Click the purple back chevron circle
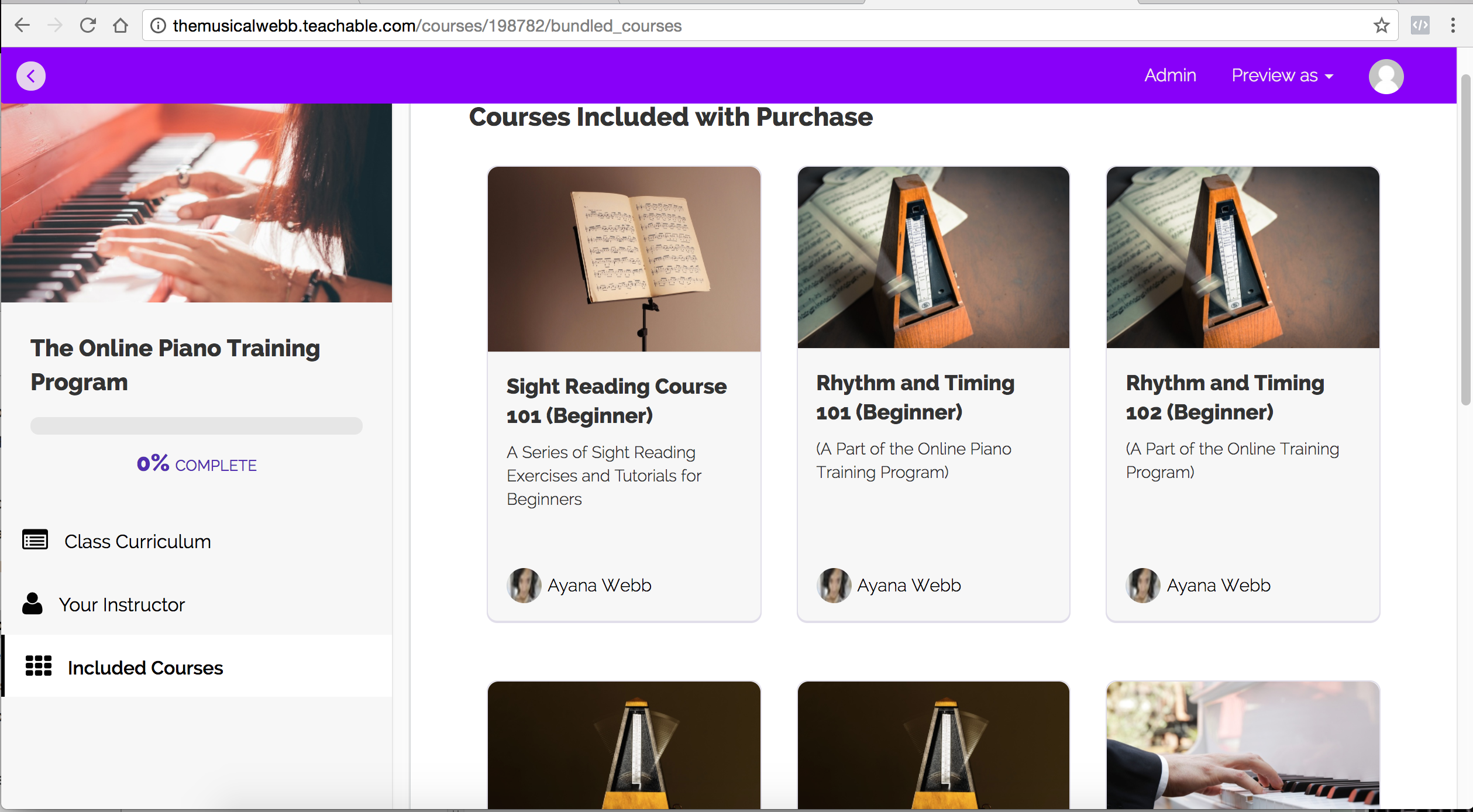This screenshot has height=812, width=1473. (x=31, y=76)
